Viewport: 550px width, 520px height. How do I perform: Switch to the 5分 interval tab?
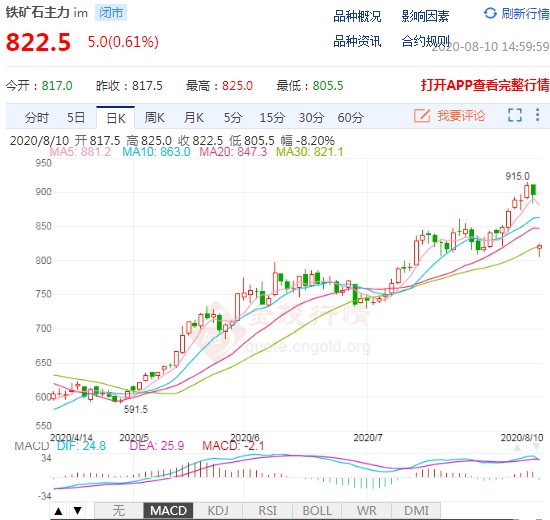233,117
